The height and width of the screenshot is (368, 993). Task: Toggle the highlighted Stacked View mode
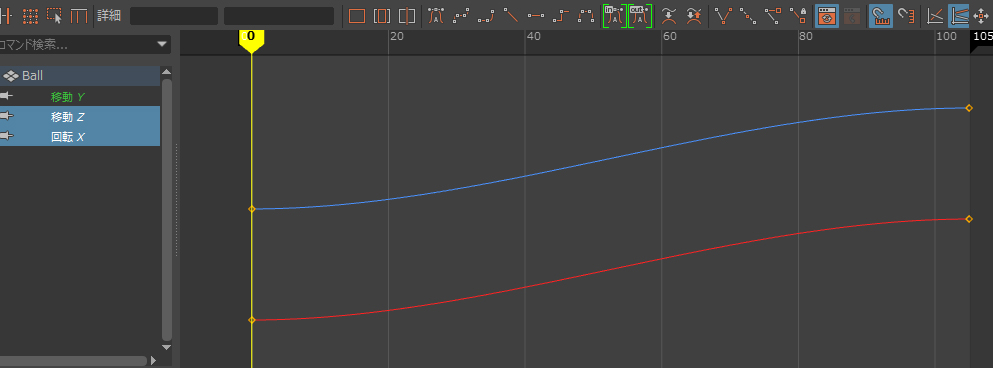(x=959, y=16)
